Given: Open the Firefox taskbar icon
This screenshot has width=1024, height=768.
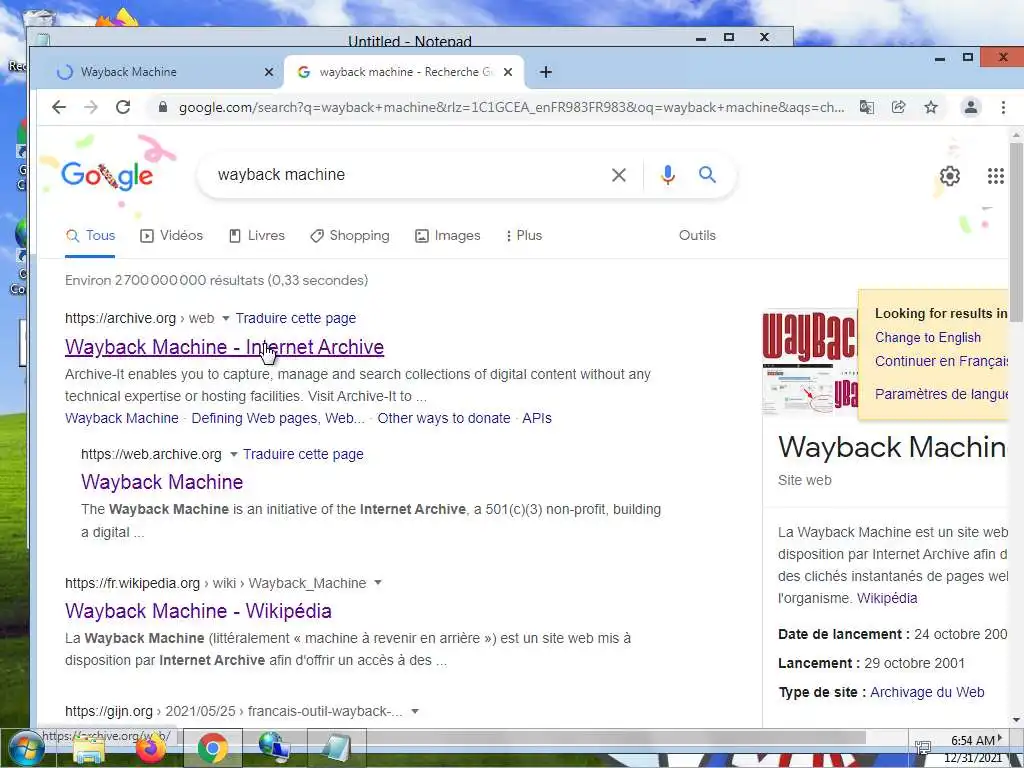Looking at the screenshot, I should (151, 748).
